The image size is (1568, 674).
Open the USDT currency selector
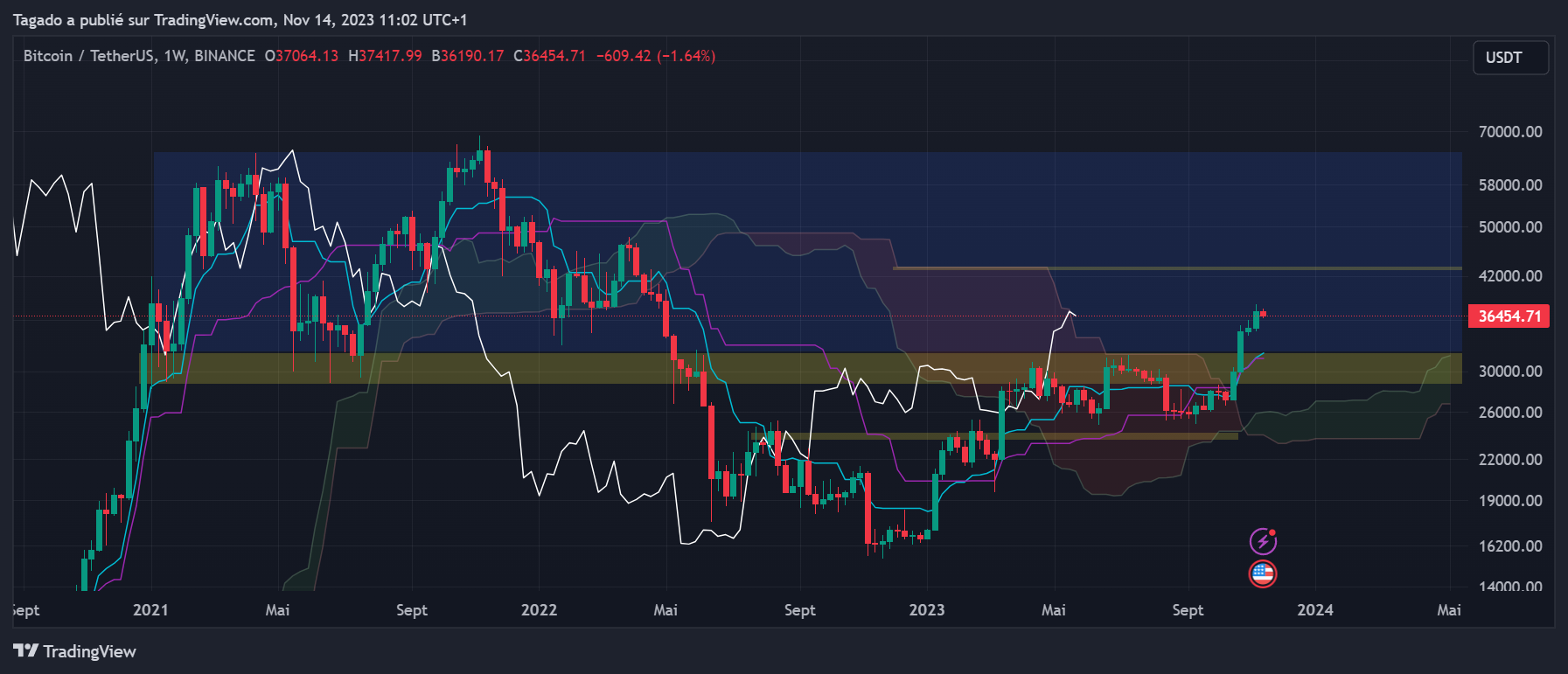(1511, 58)
